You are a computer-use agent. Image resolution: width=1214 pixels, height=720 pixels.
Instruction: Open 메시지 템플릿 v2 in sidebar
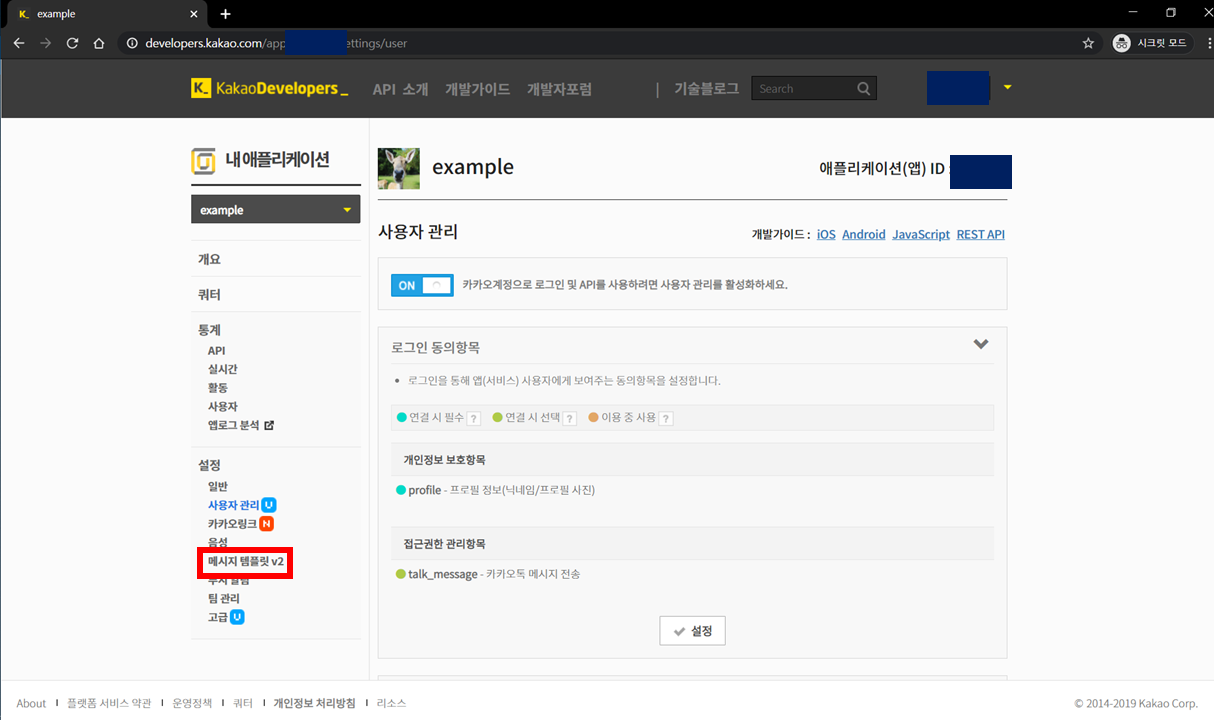tap(246, 562)
